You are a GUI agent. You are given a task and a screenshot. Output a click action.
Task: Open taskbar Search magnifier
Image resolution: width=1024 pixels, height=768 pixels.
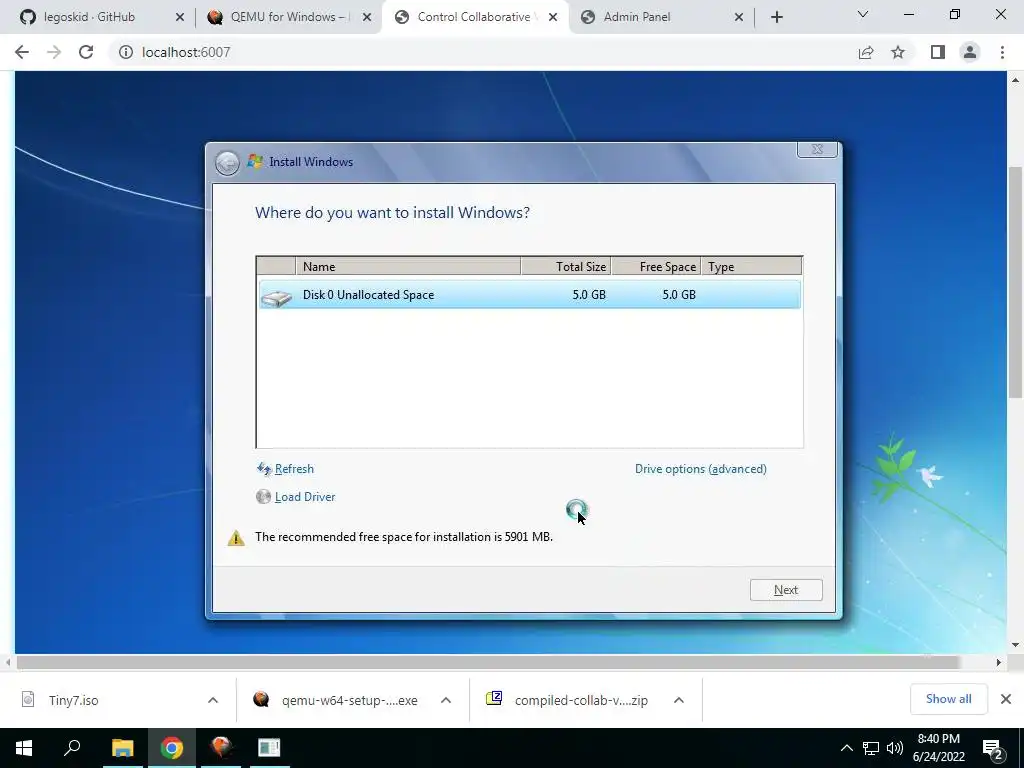point(72,748)
